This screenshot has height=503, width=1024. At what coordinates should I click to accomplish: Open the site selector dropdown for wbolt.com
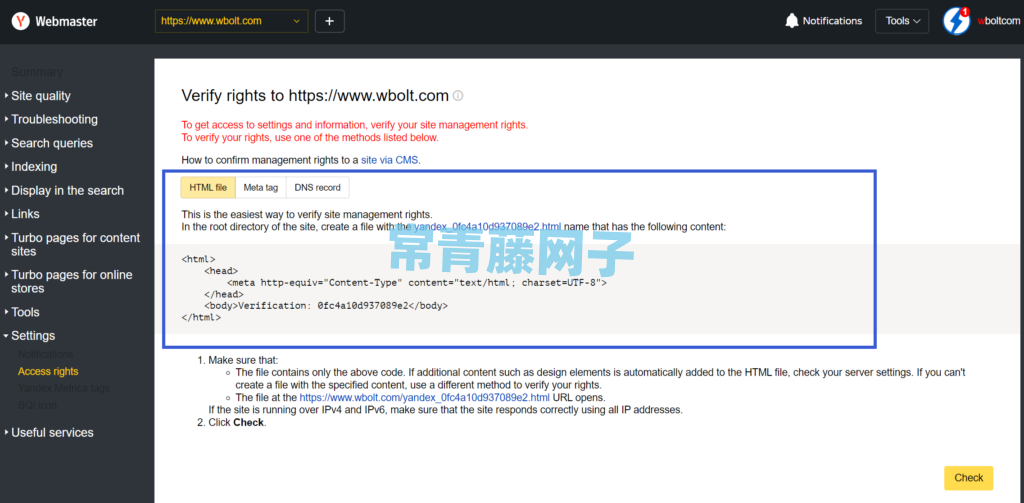(x=231, y=21)
